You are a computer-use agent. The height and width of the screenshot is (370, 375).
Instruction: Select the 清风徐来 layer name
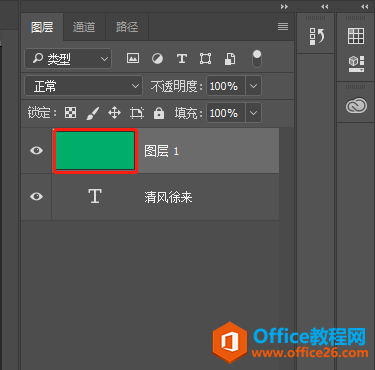pyautogui.click(x=168, y=197)
